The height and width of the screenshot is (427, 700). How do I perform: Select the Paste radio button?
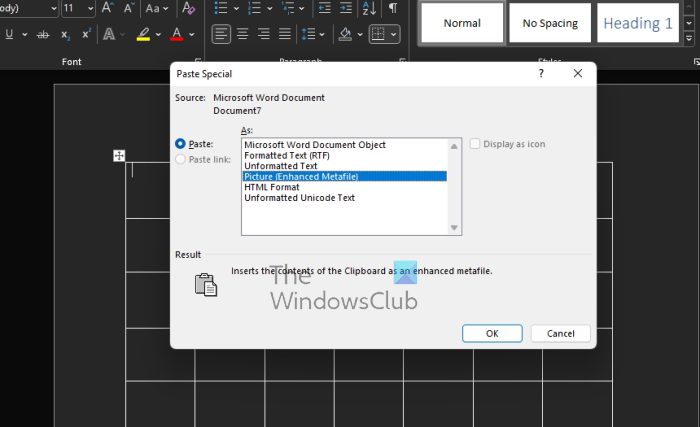coord(180,144)
